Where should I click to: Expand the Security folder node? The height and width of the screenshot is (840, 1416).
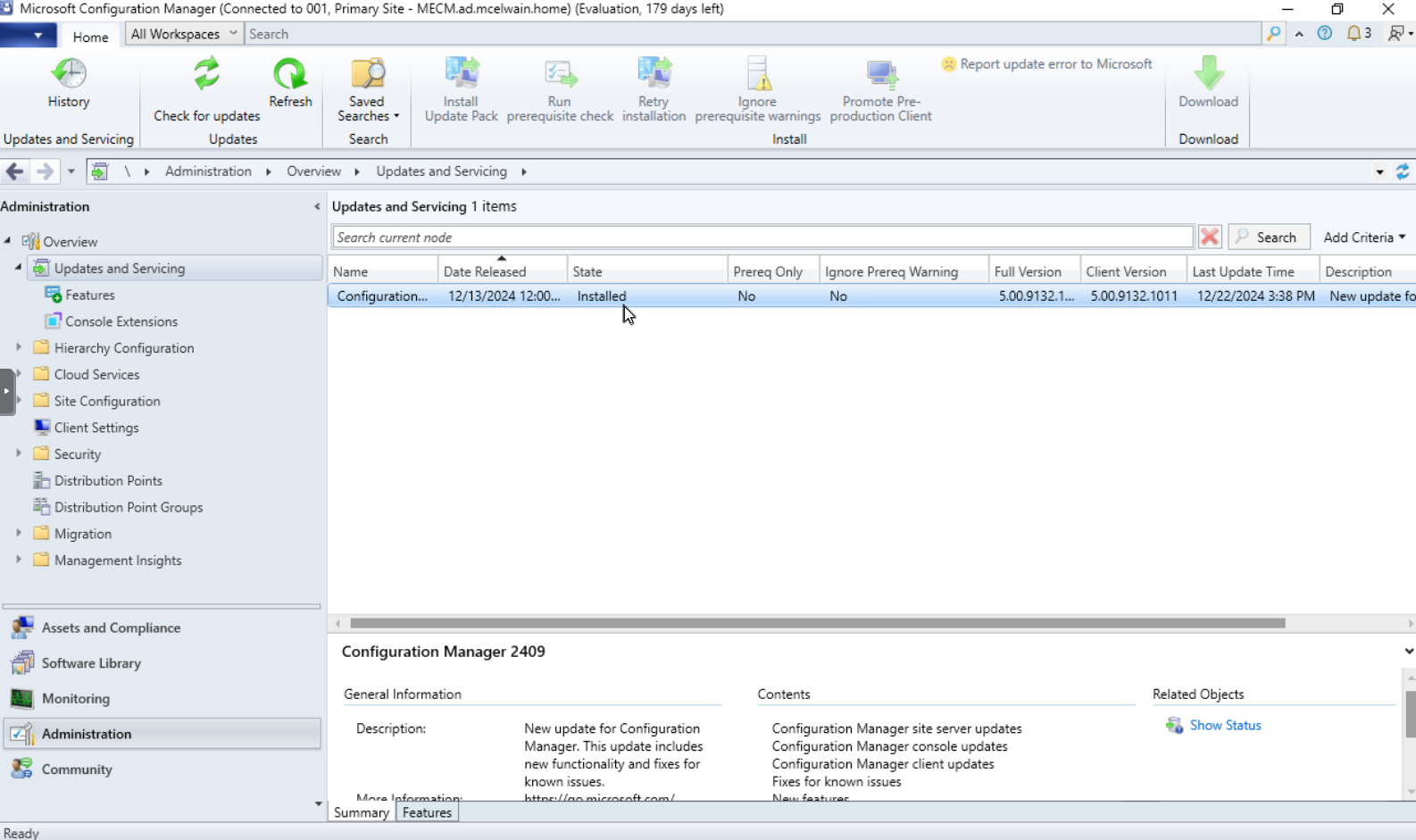pos(19,453)
